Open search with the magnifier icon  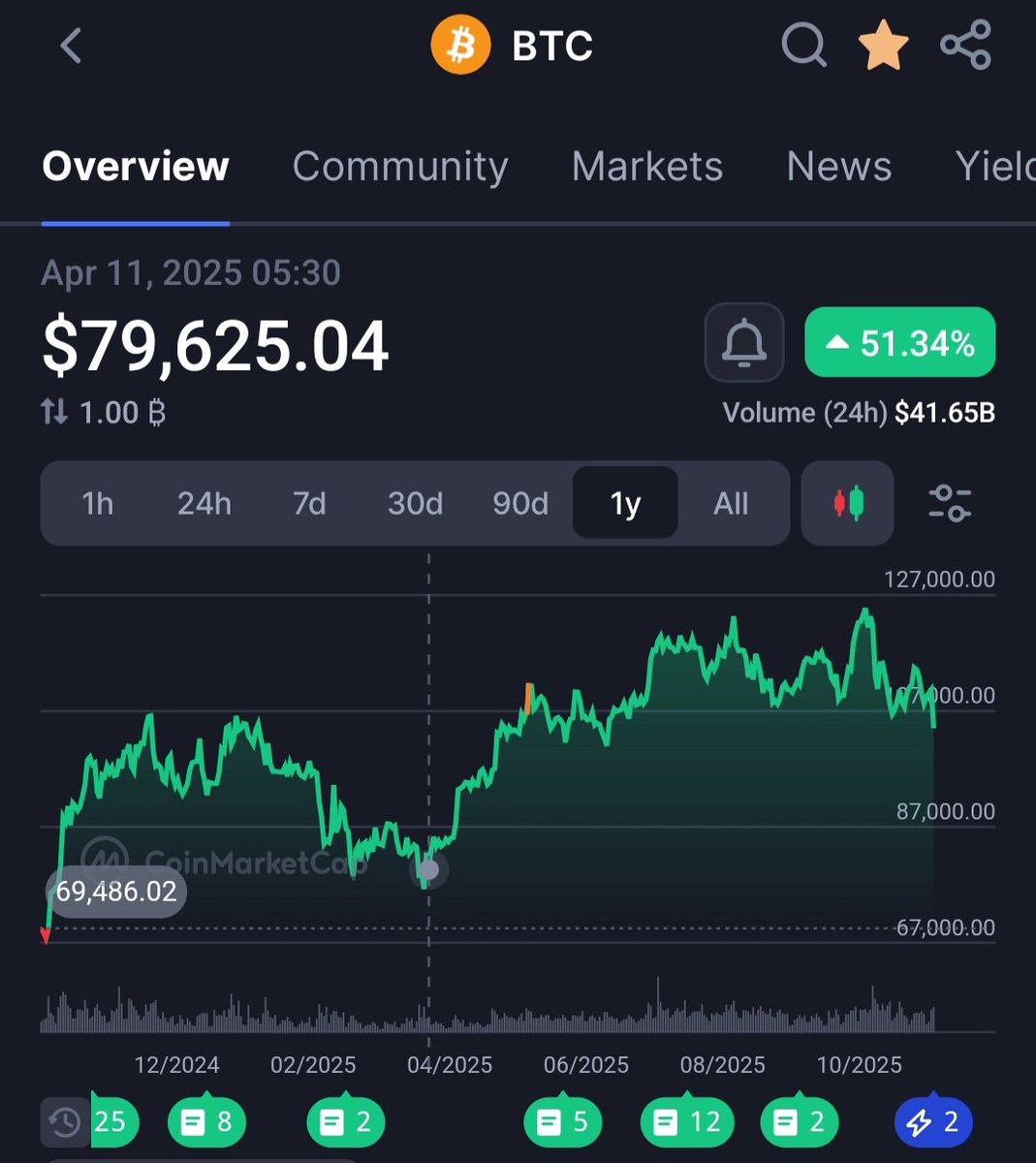pyautogui.click(x=803, y=46)
